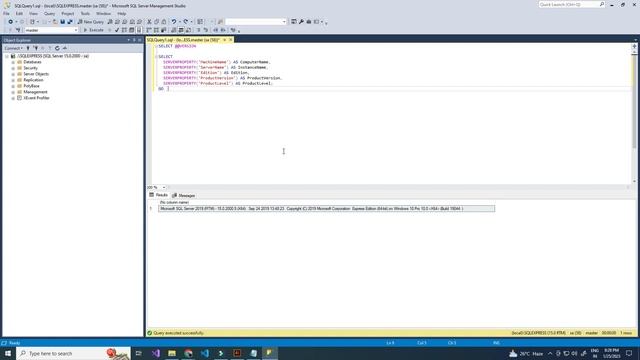Switch to the Results tab
This screenshot has width=640, height=360.
[158, 195]
